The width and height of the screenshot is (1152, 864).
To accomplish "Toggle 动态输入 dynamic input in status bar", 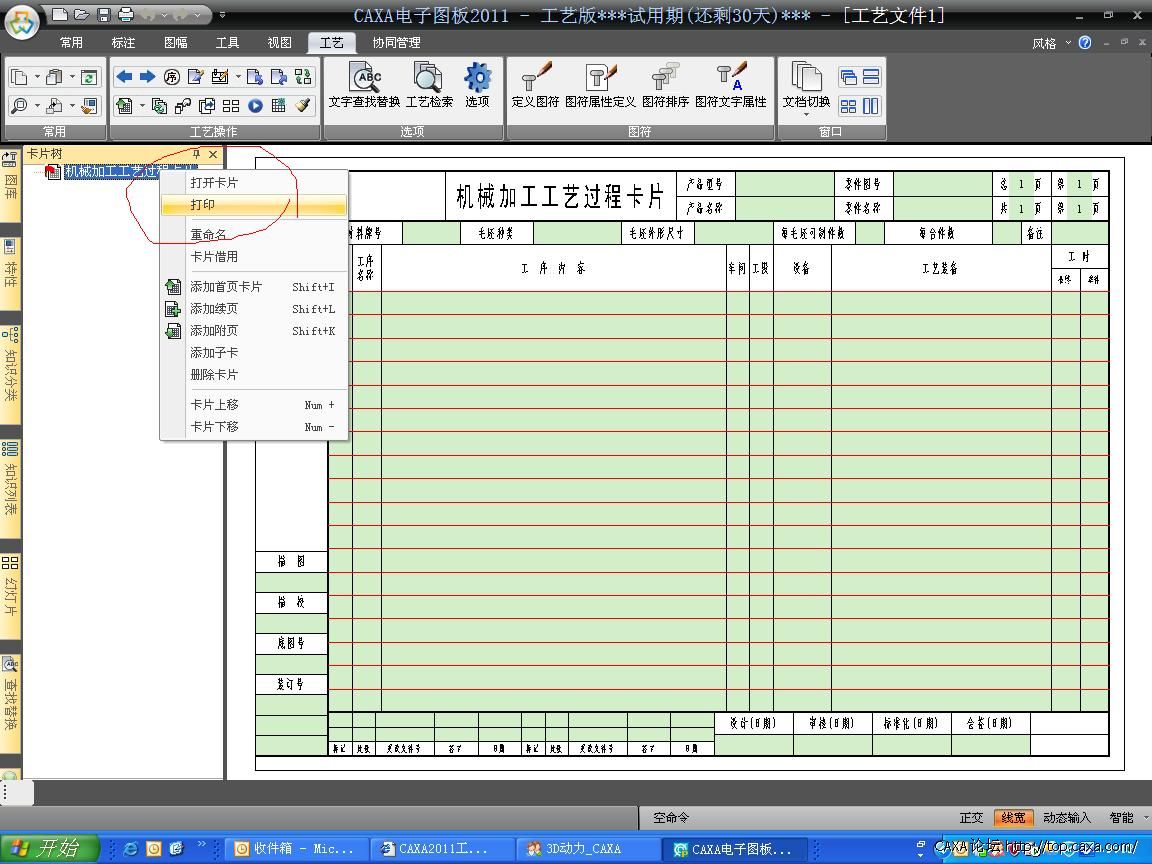I will pyautogui.click(x=1067, y=817).
